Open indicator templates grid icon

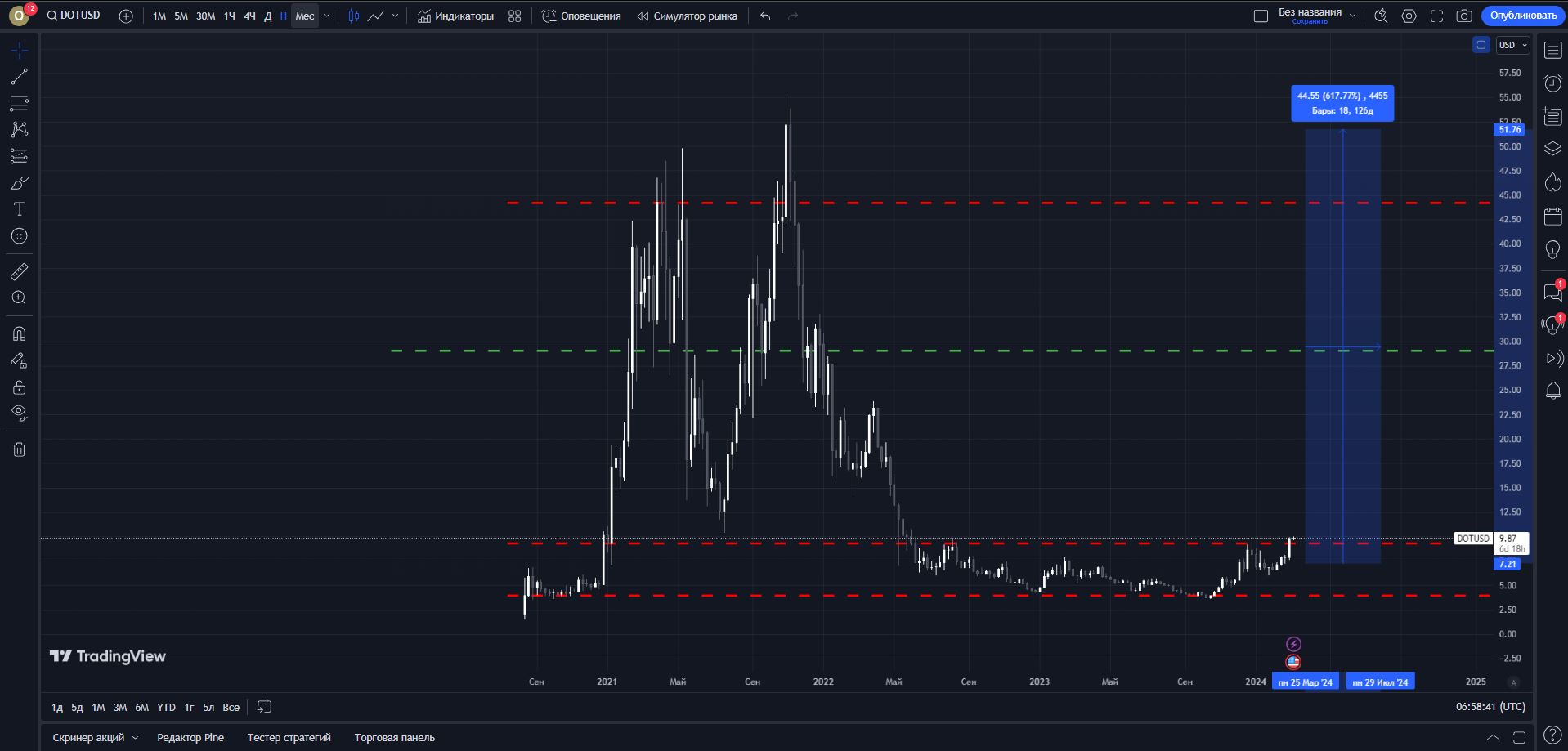point(514,16)
